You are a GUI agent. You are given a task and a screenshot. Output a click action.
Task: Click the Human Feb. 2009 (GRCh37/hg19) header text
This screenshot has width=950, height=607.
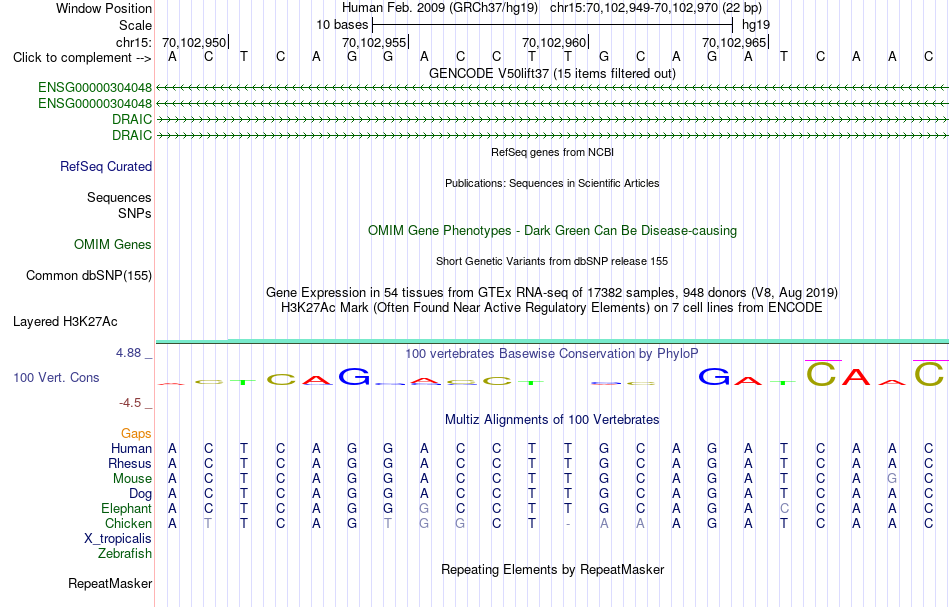coord(440,8)
